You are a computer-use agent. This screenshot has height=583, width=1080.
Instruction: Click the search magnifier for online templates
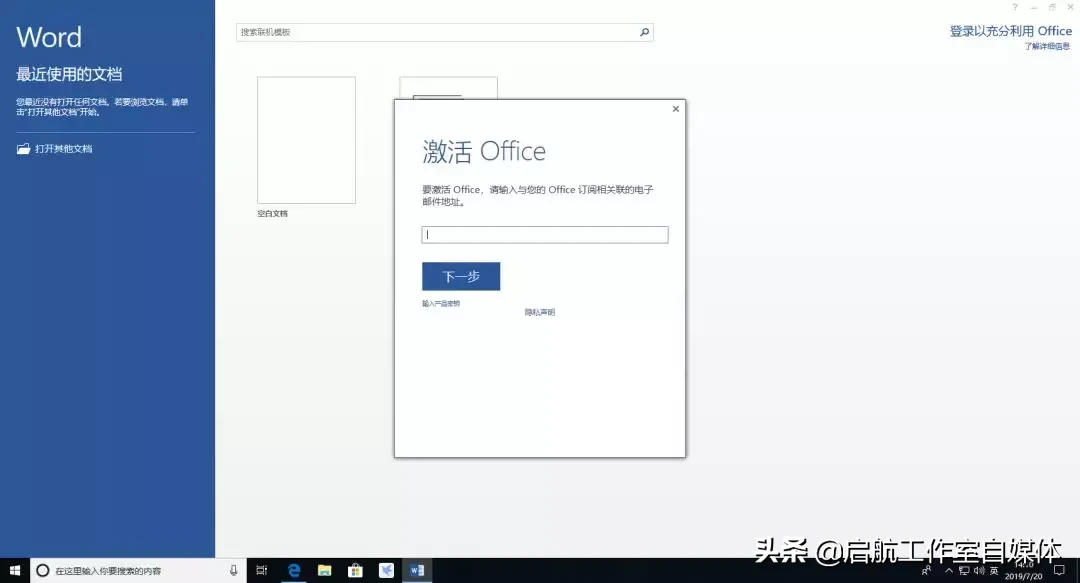pyautogui.click(x=645, y=32)
